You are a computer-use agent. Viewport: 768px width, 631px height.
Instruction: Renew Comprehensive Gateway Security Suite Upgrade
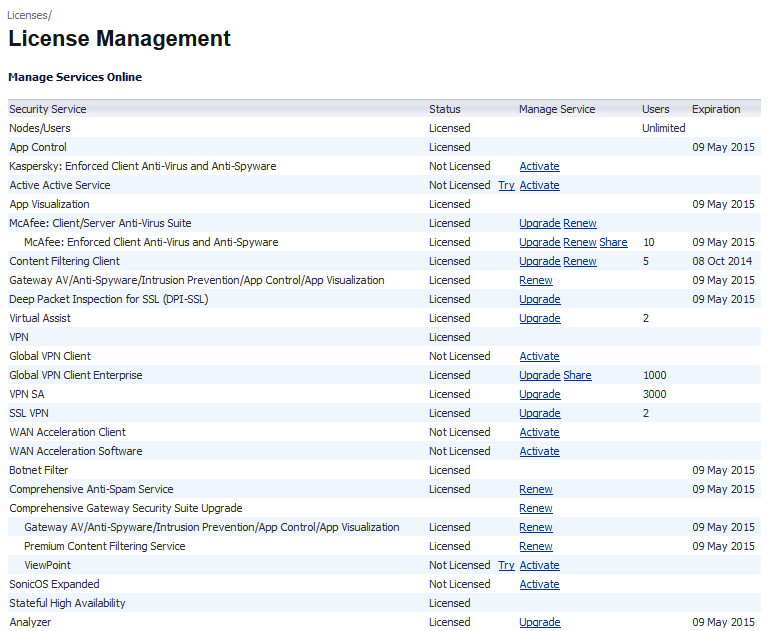pyautogui.click(x=536, y=509)
